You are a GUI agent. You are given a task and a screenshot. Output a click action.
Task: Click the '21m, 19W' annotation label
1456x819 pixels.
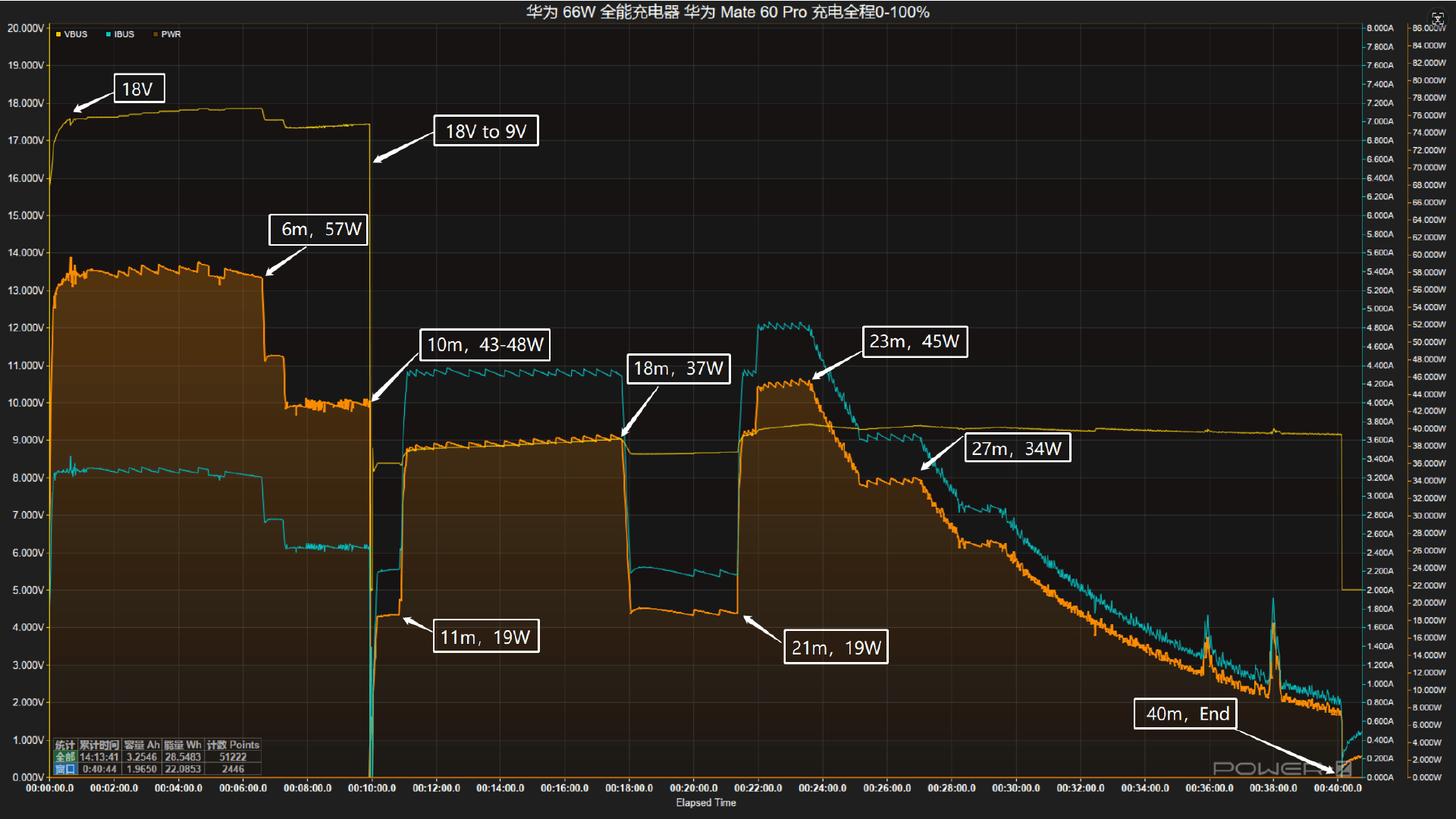pyautogui.click(x=836, y=648)
